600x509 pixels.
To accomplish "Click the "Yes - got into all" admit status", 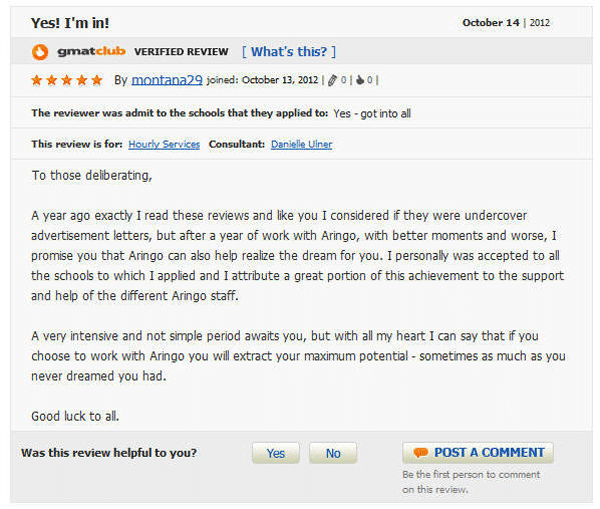I will [x=372, y=113].
